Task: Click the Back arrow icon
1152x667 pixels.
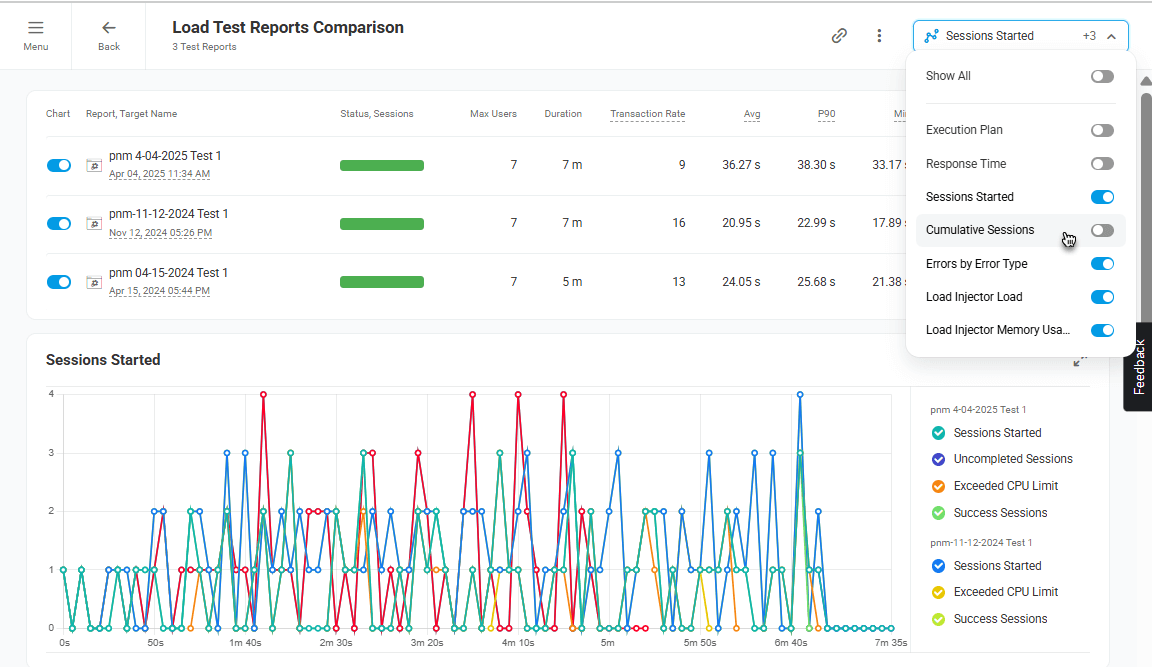Action: 109,29
